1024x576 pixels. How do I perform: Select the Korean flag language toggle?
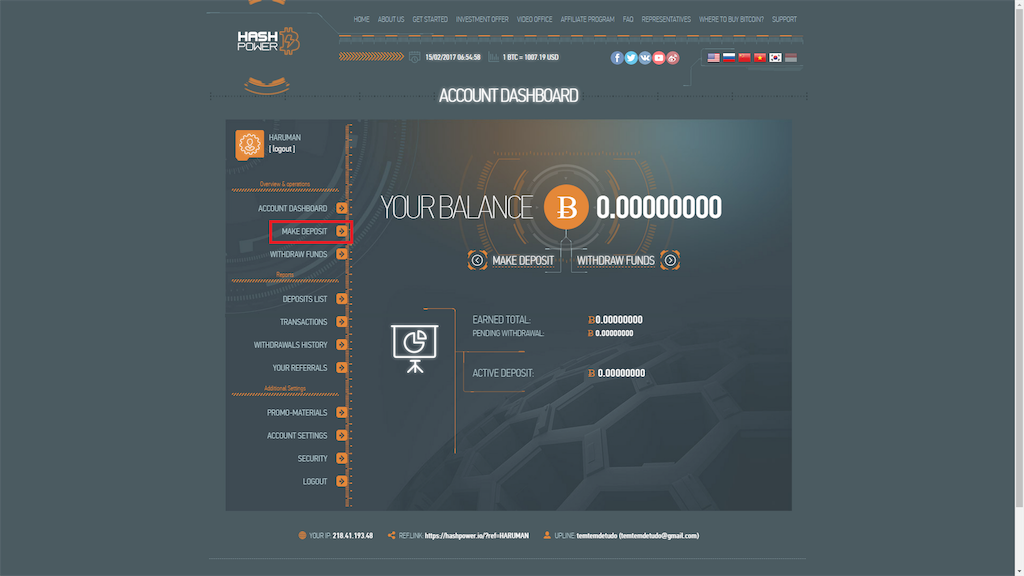[x=773, y=58]
